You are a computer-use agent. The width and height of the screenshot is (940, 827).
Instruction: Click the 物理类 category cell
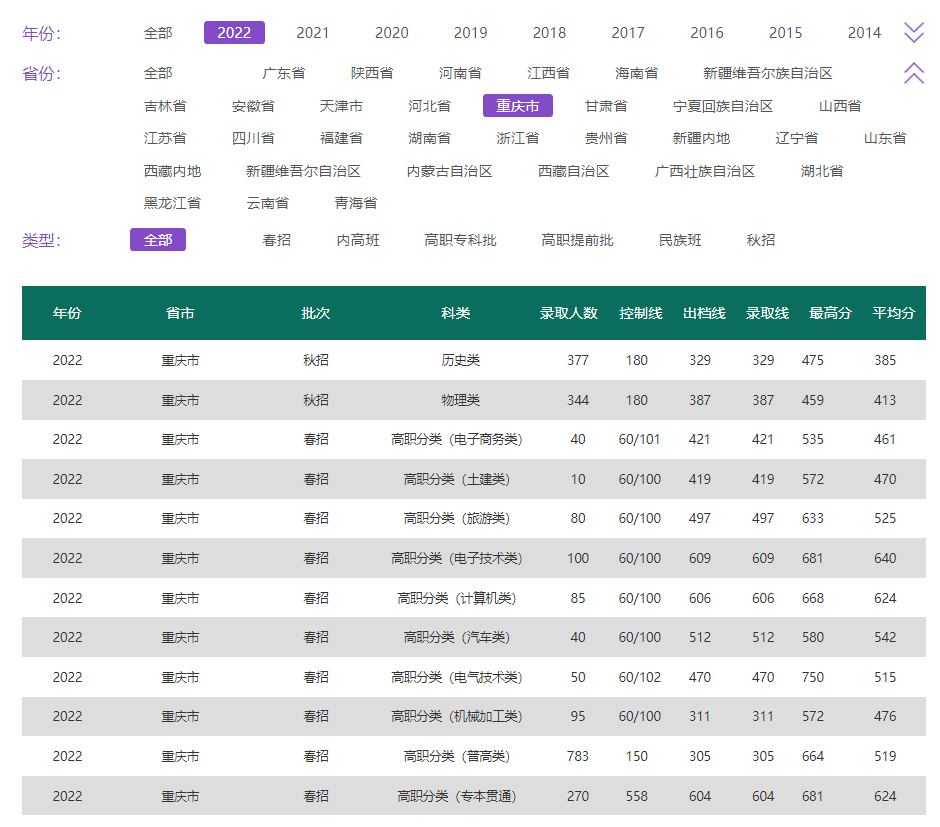click(x=460, y=400)
